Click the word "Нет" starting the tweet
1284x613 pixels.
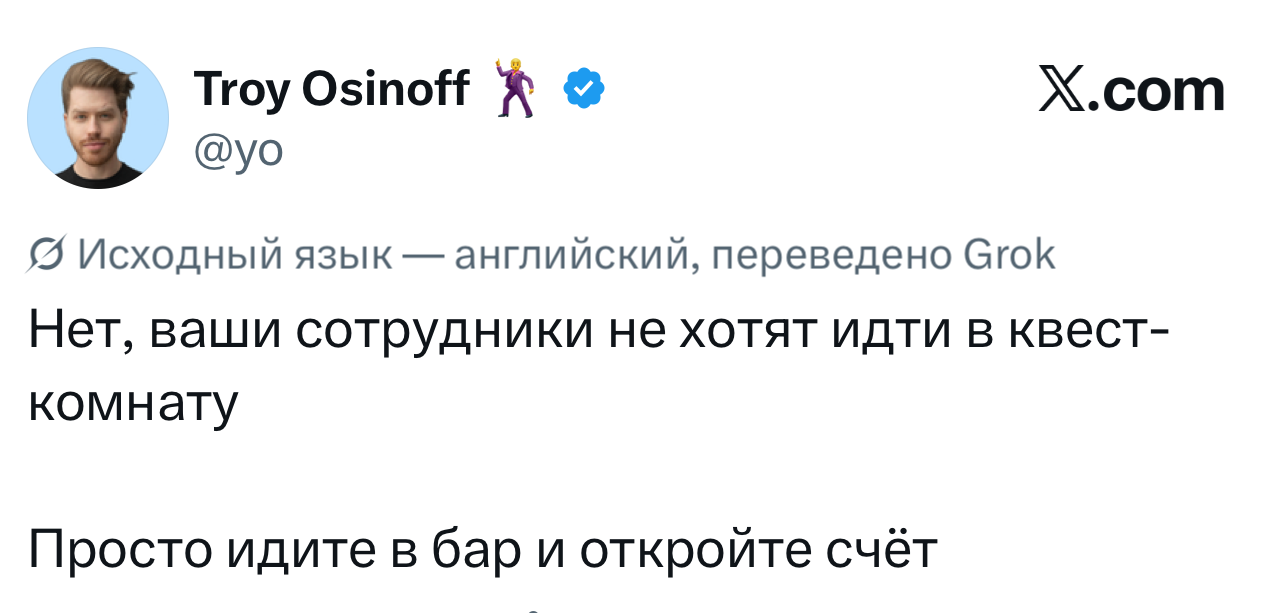pyautogui.click(x=78, y=330)
